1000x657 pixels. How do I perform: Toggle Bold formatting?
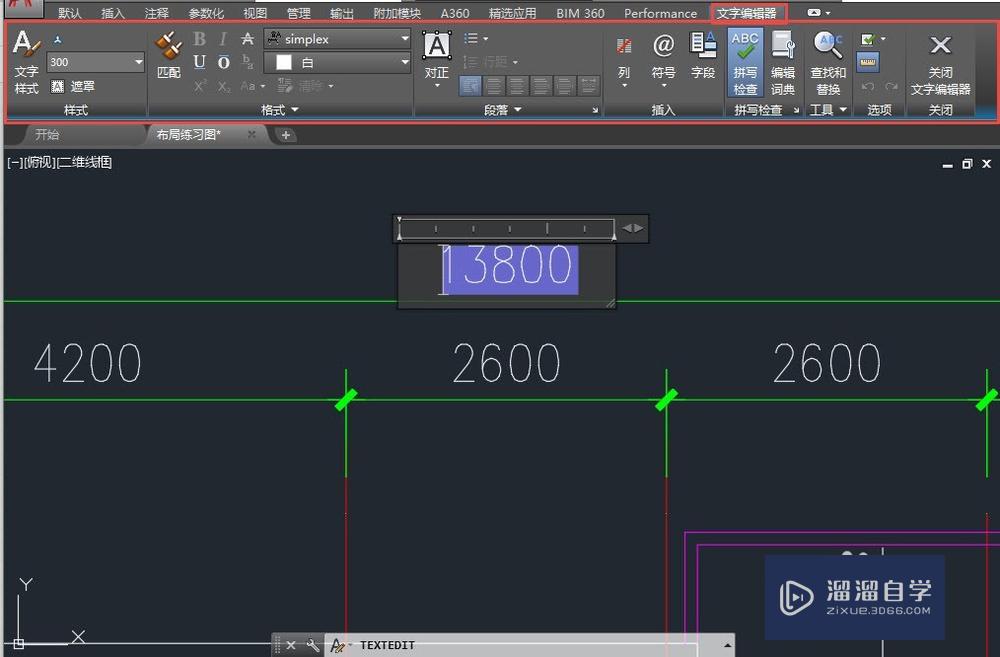click(199, 39)
